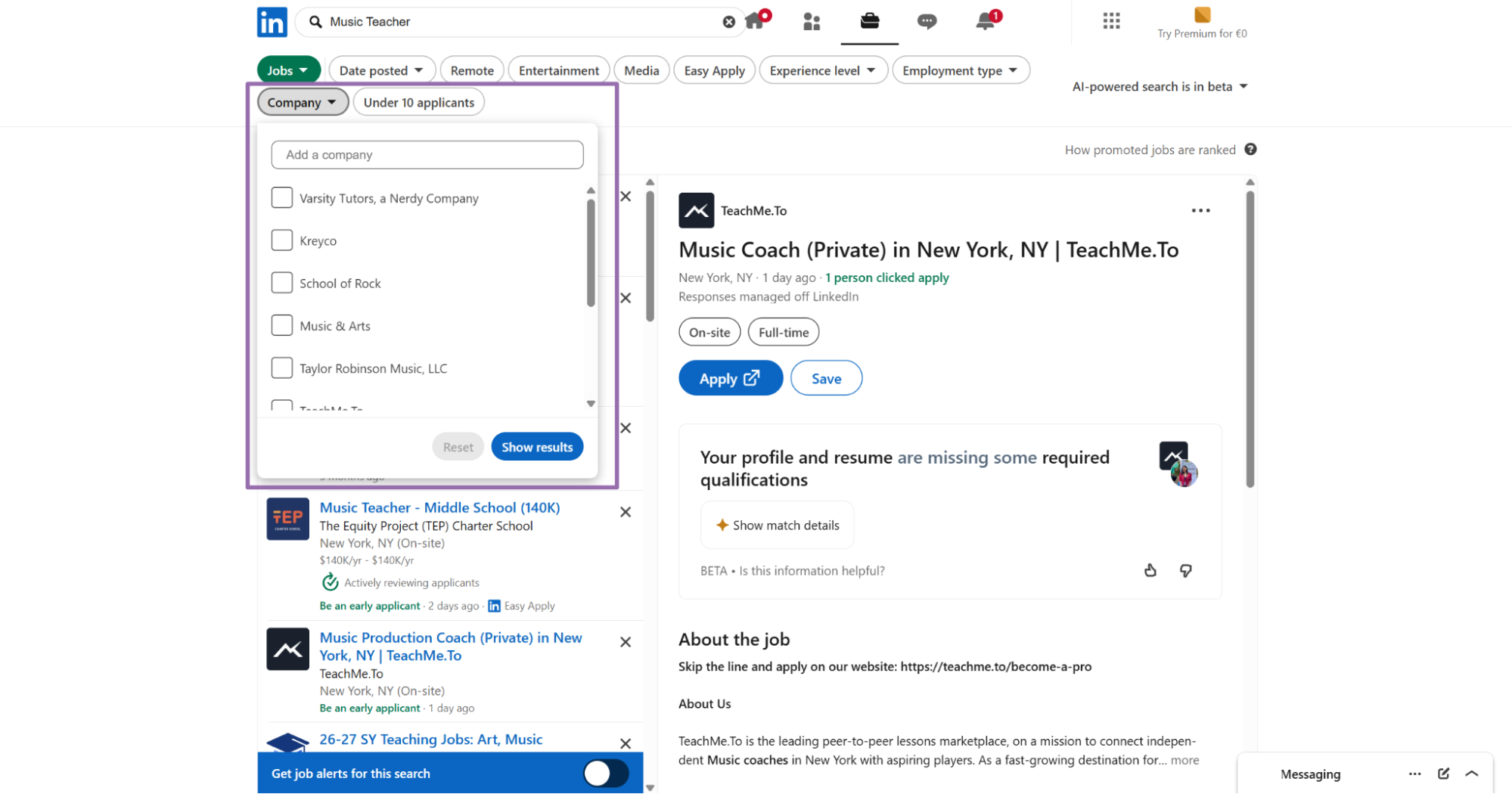This screenshot has width=1512, height=794.
Task: Click the Try Premium gold icon
Action: 1202,14
